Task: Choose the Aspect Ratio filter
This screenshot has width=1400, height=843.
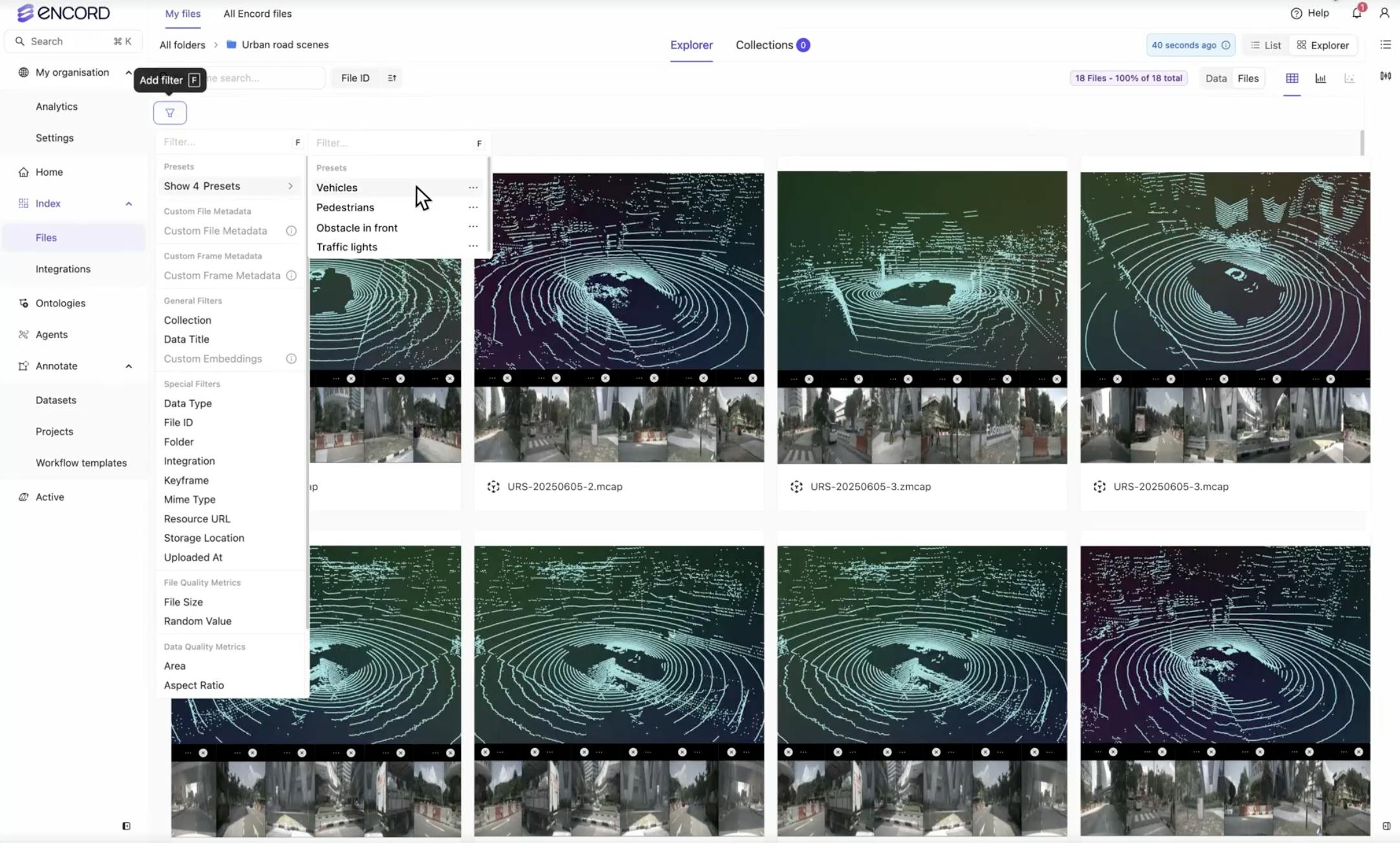Action: [x=193, y=685]
